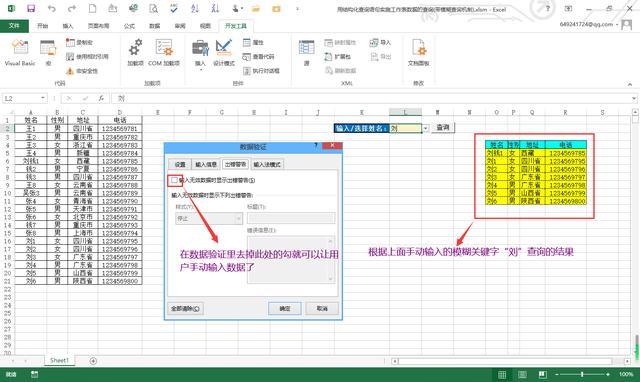The image size is (640, 382).
Task: Click print preview magnifier icon
Action: tap(153, 8)
